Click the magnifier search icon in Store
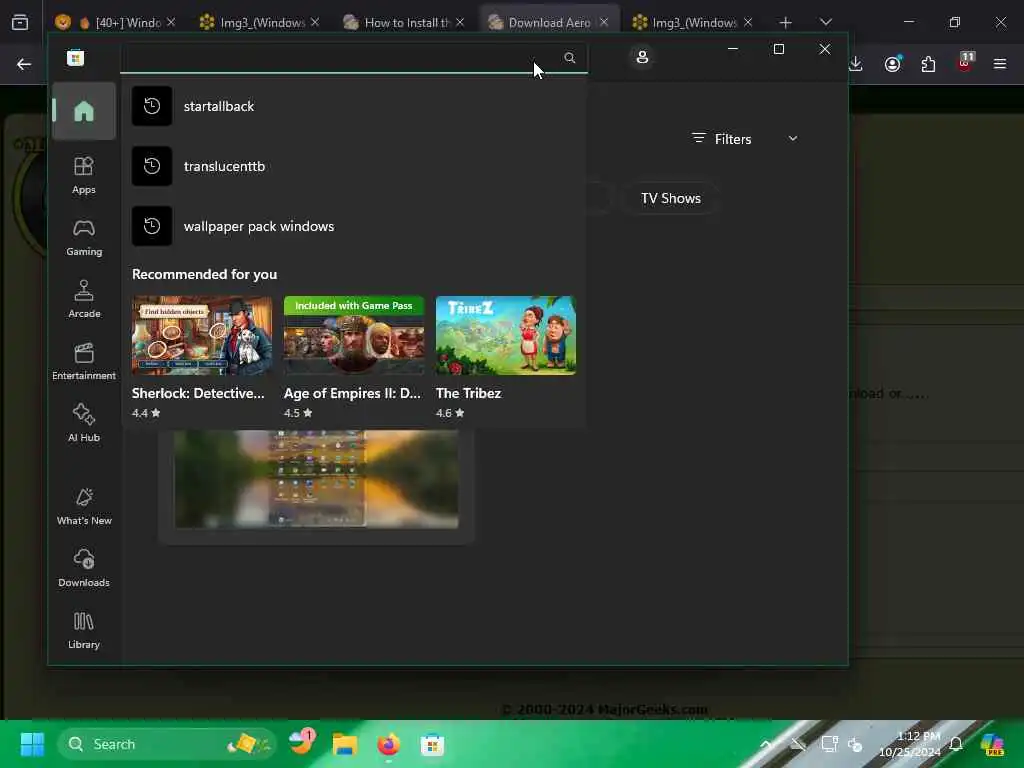 click(569, 57)
